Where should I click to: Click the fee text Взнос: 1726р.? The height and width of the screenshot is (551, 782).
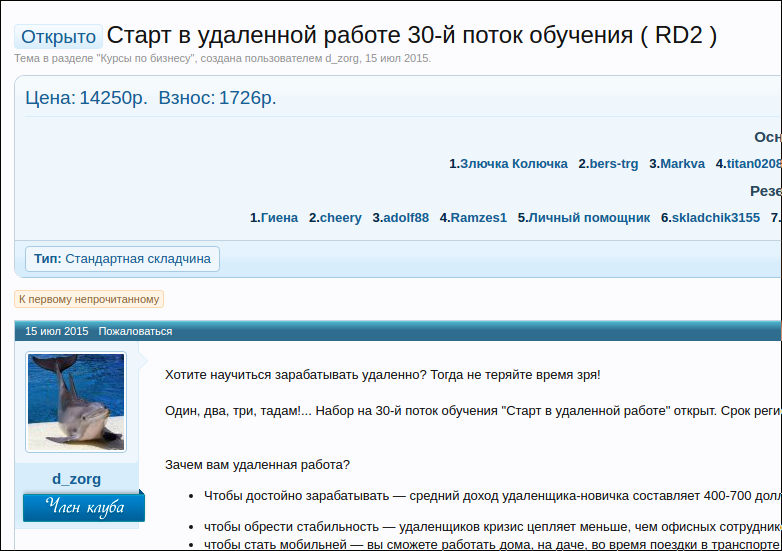pyautogui.click(x=217, y=98)
